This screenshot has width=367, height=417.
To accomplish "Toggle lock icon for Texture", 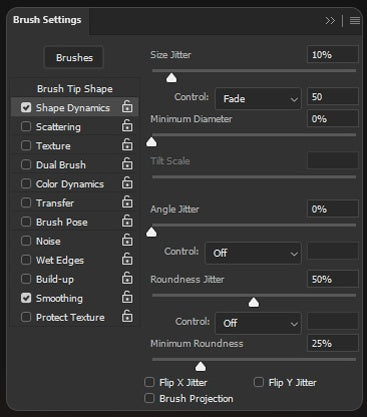I will coord(127,145).
